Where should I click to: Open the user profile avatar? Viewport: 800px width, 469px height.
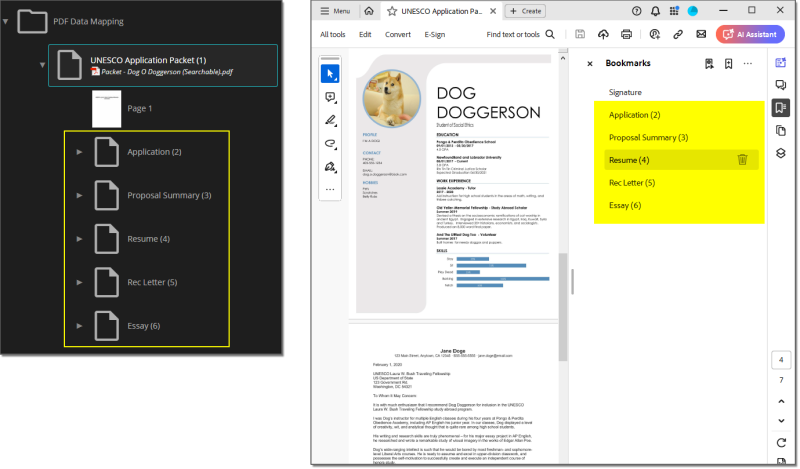(692, 11)
